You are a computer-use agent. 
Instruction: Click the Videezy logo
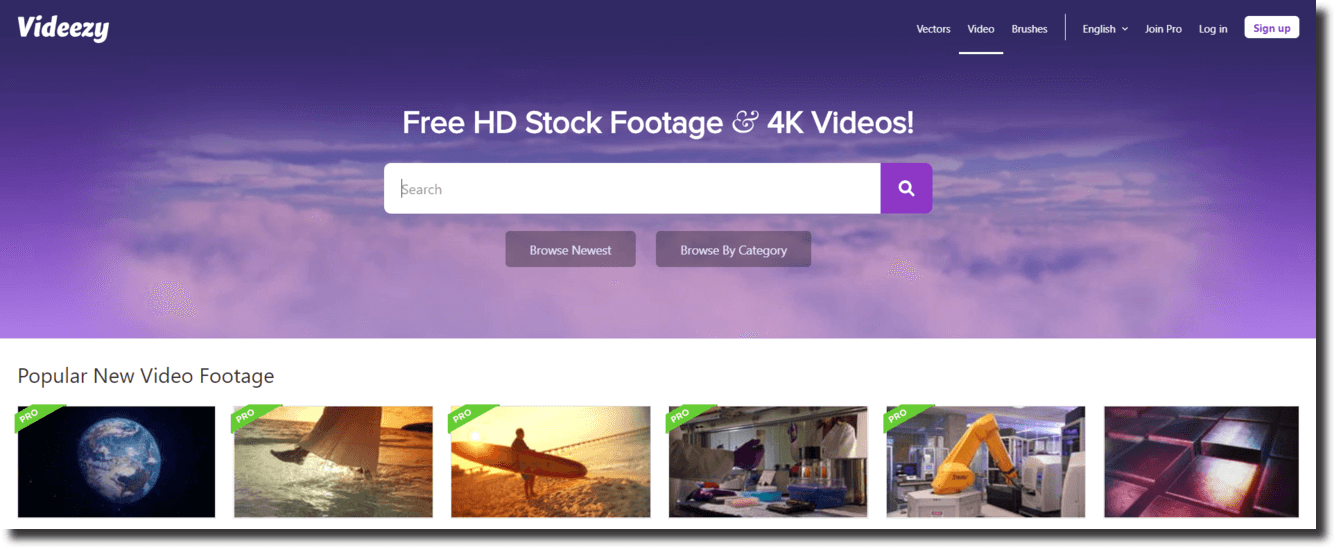(x=63, y=28)
